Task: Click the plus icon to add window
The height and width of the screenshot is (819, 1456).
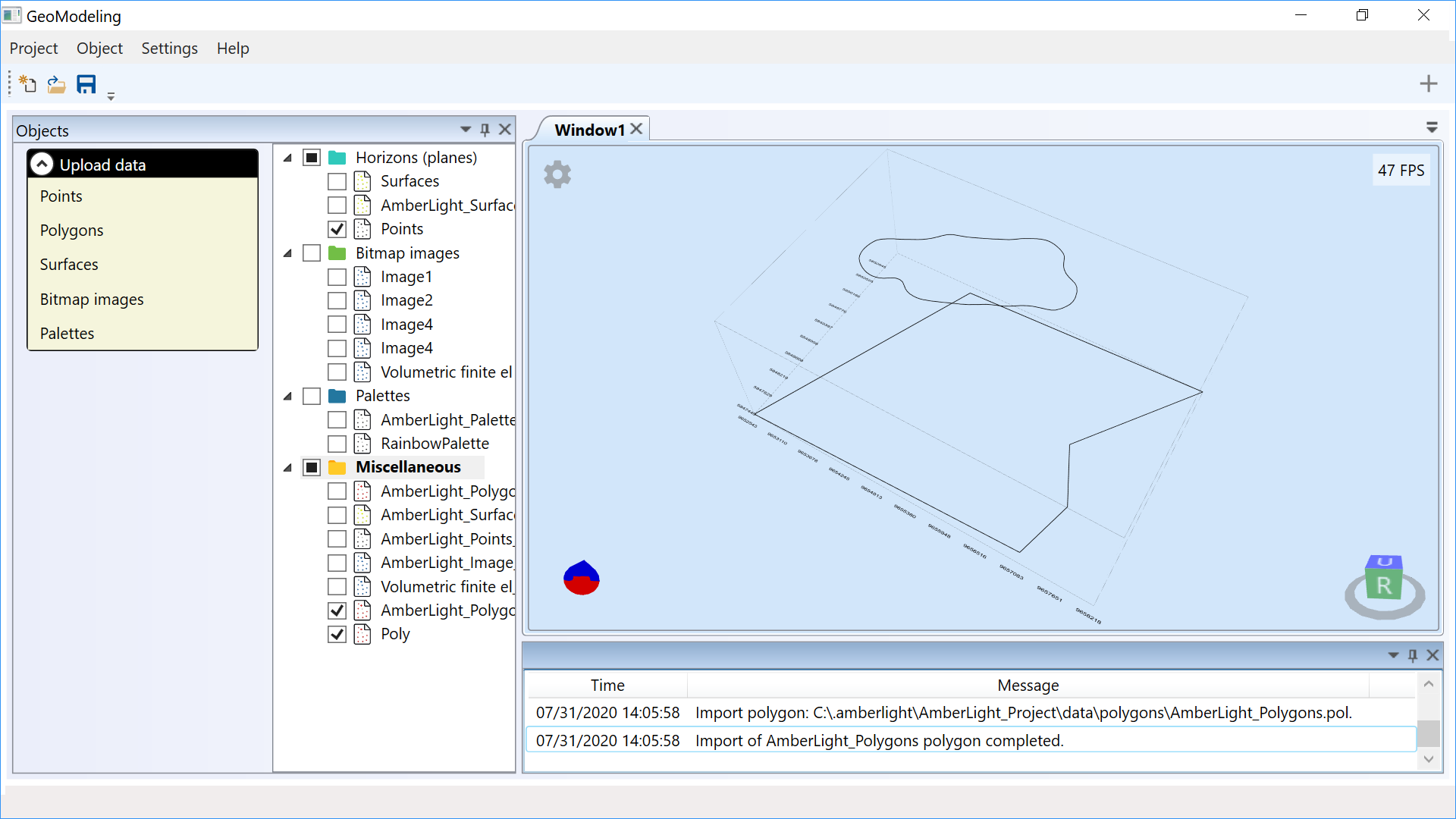Action: tap(1429, 83)
